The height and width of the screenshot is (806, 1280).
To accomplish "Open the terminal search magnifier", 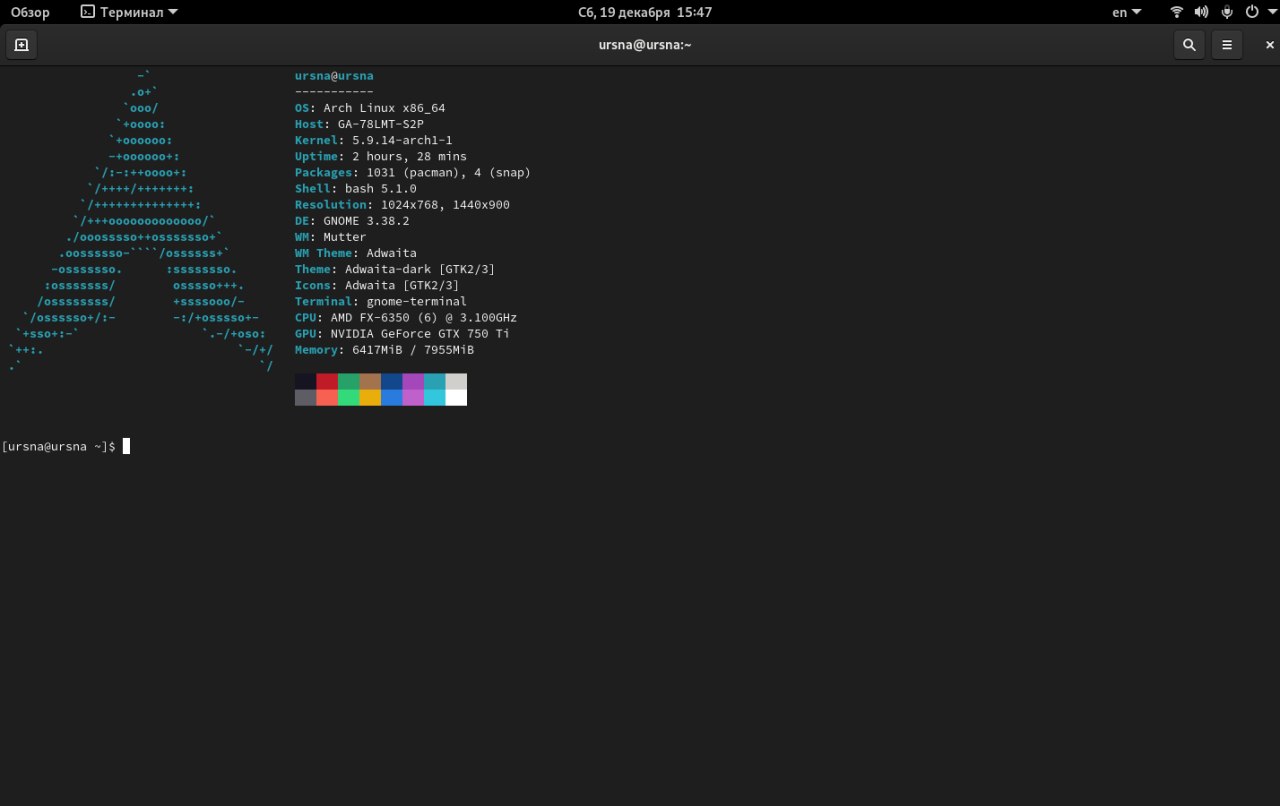I will click(x=1189, y=45).
